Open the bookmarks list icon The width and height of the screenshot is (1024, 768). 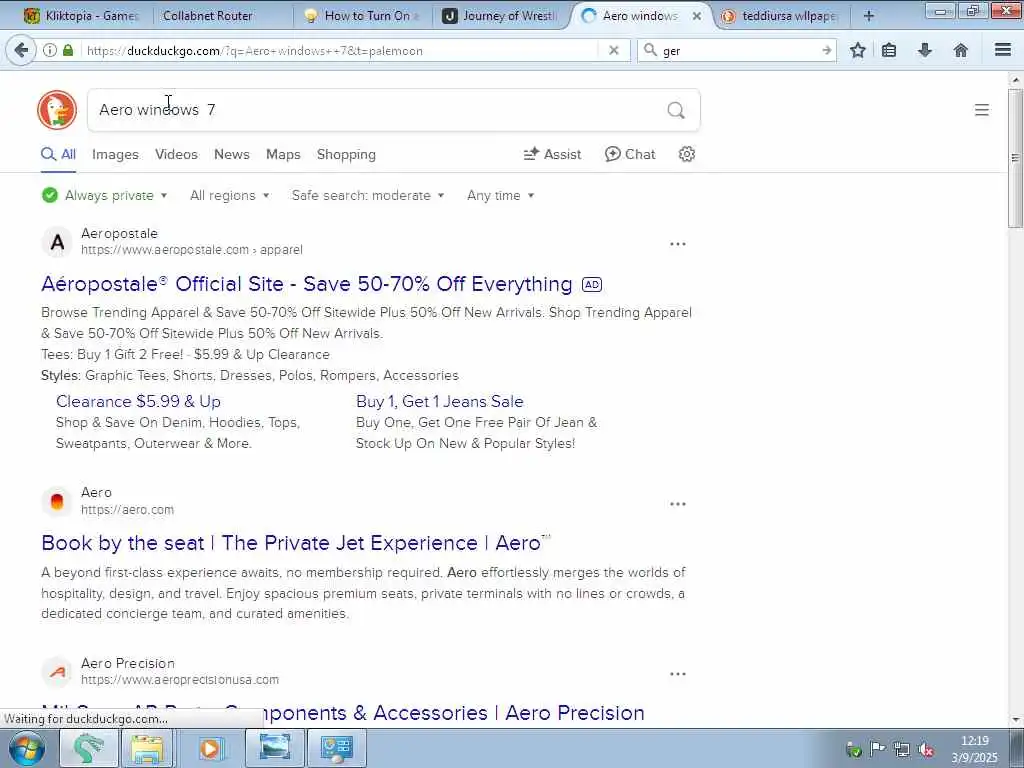(889, 50)
